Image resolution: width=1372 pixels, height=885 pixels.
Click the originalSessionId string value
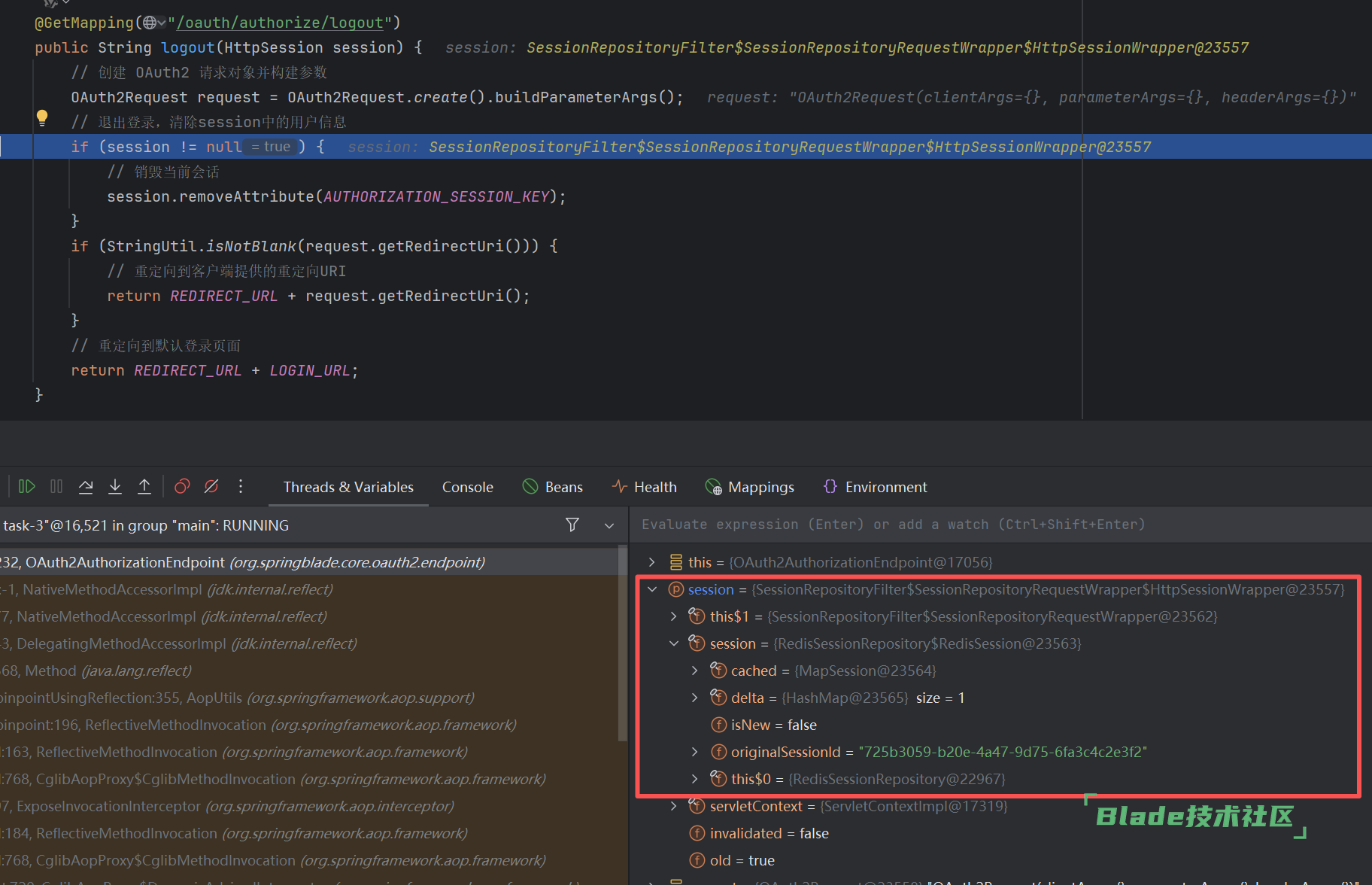click(1003, 752)
